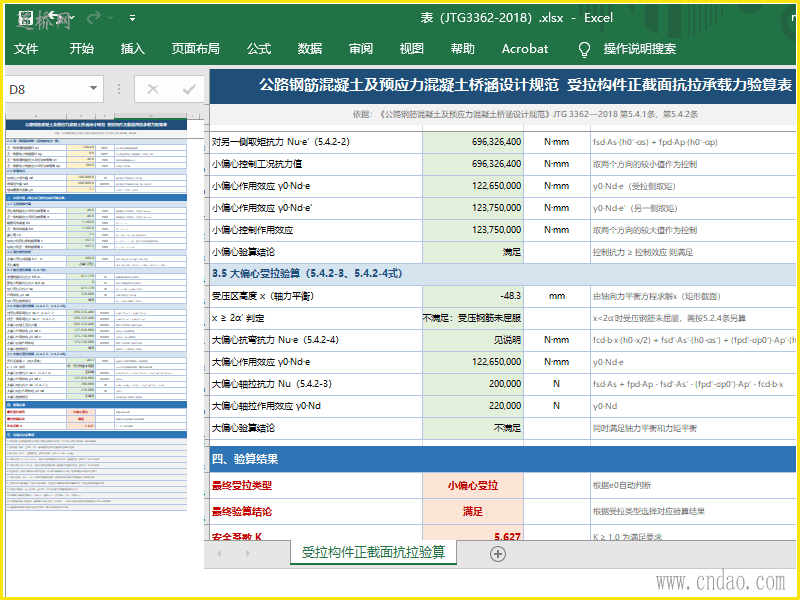This screenshot has width=800, height=600.
Task: Click the formula bar resize dots handle
Action: (119, 89)
